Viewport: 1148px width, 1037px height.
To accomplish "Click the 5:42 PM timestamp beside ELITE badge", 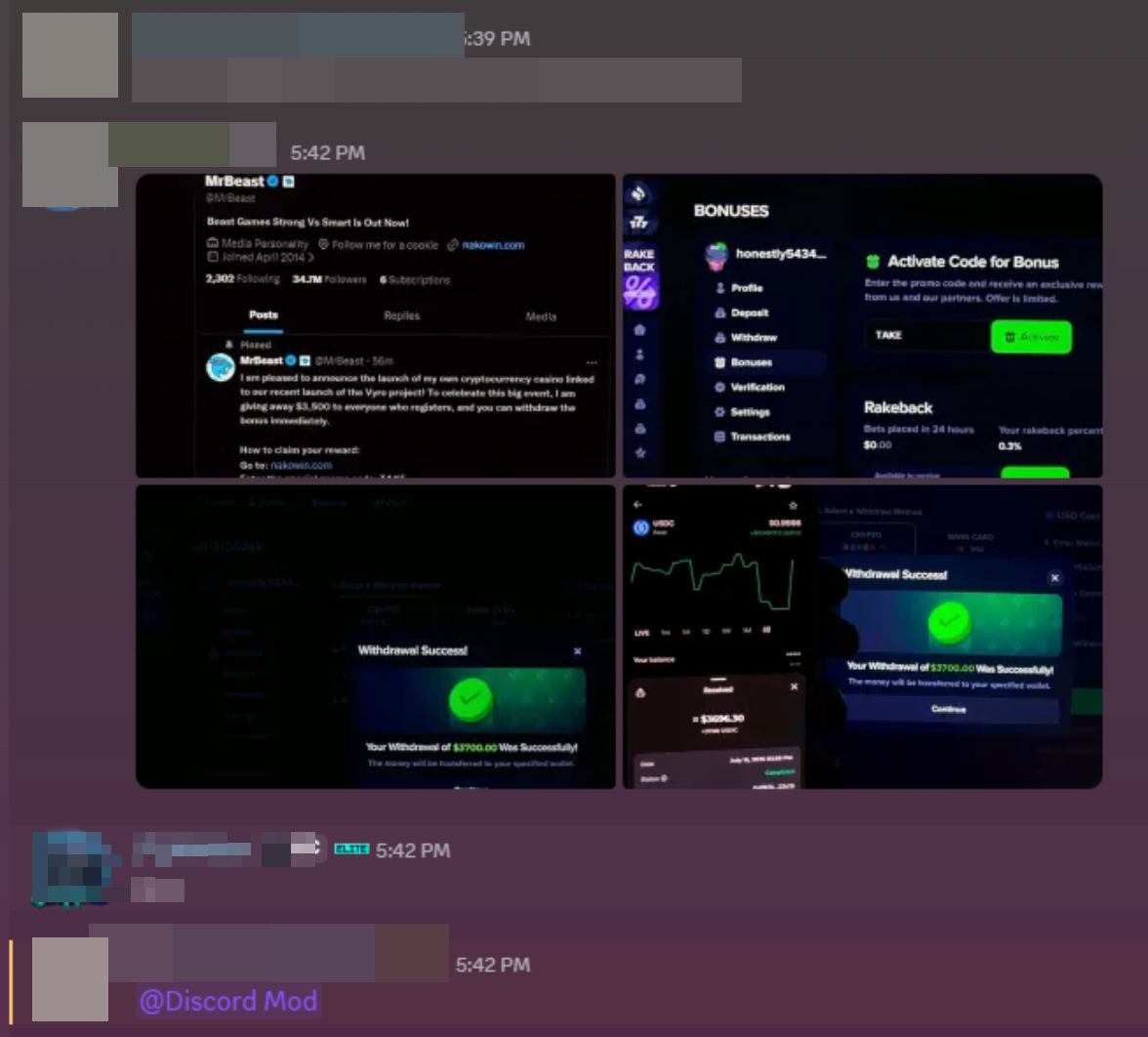I will pyautogui.click(x=413, y=850).
